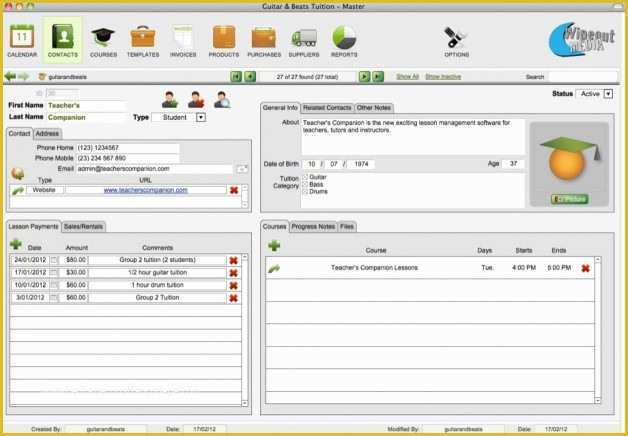Screen dimensions: 628x436
Task: Switch to the Other Notes tab
Action: coord(374,108)
